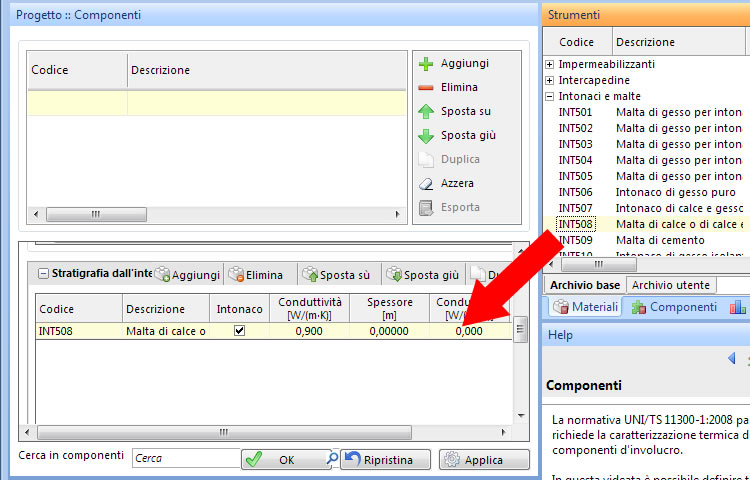Image resolution: width=750 pixels, height=480 pixels.
Task: Move component down with Sposta giù arrow
Action: (425, 136)
